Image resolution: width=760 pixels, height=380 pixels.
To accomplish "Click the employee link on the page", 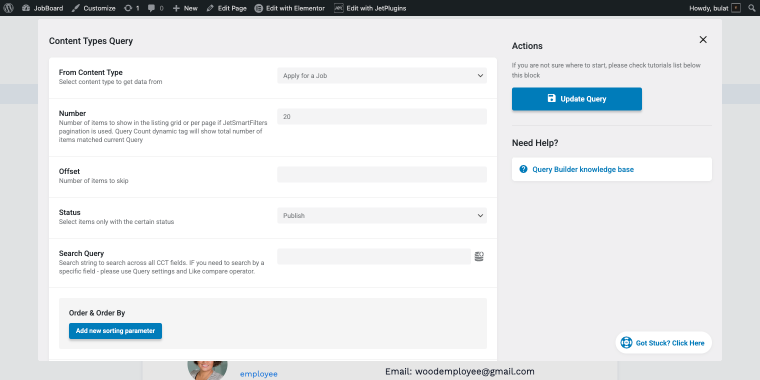I will click(258, 374).
